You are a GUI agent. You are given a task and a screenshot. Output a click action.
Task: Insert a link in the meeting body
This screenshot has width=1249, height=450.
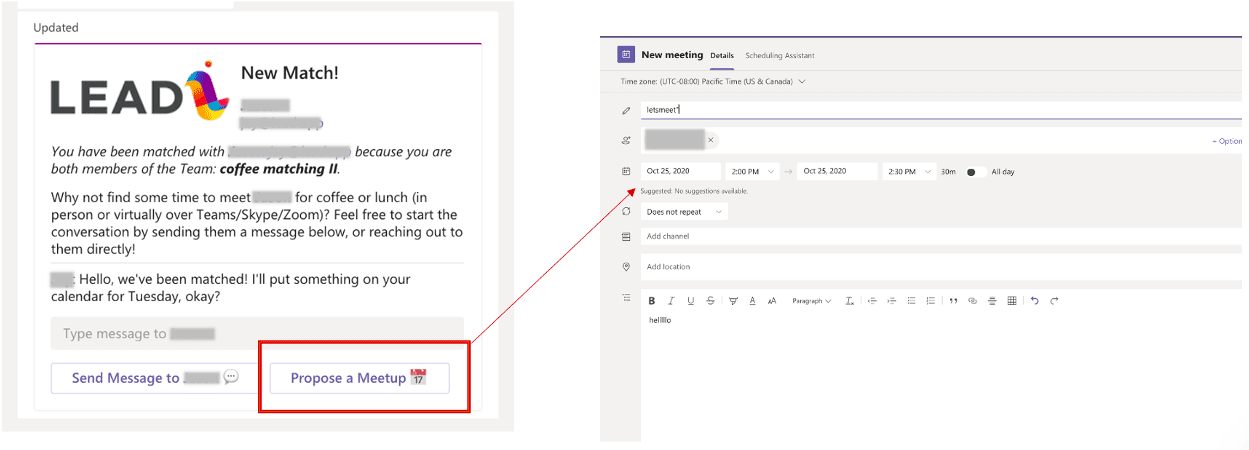point(972,301)
